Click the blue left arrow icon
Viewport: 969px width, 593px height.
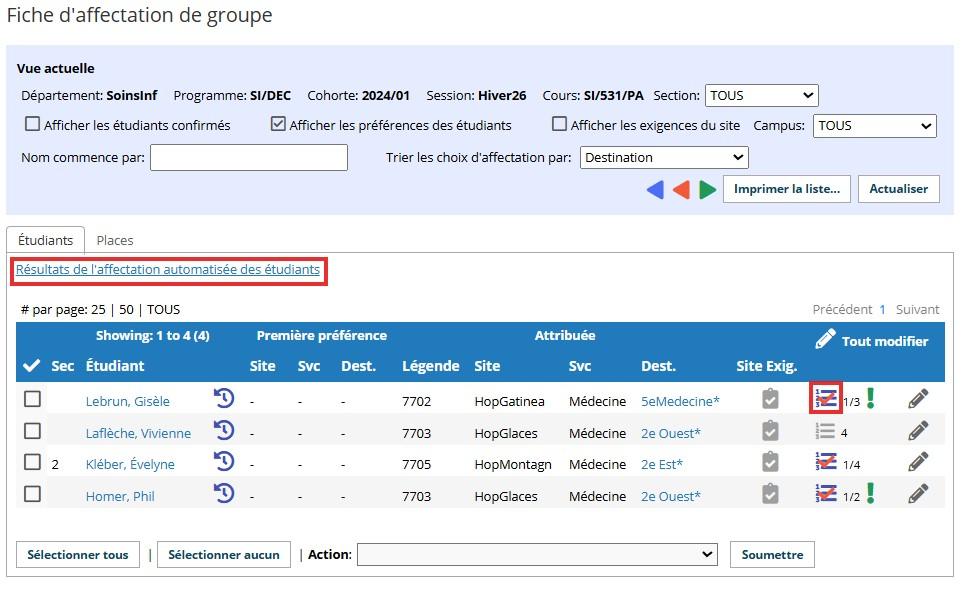(x=655, y=190)
